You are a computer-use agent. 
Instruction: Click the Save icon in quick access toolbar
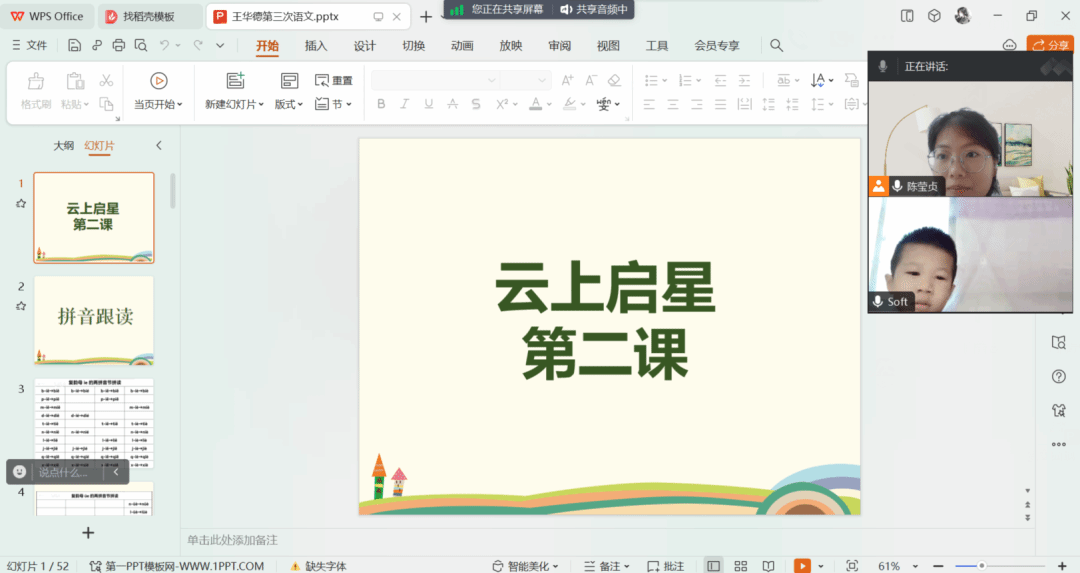click(x=75, y=45)
